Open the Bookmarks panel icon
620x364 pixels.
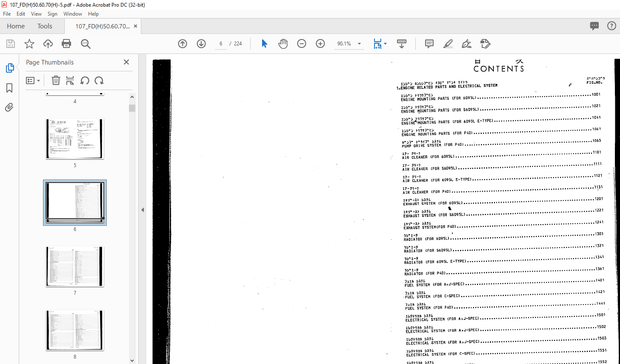click(x=9, y=87)
